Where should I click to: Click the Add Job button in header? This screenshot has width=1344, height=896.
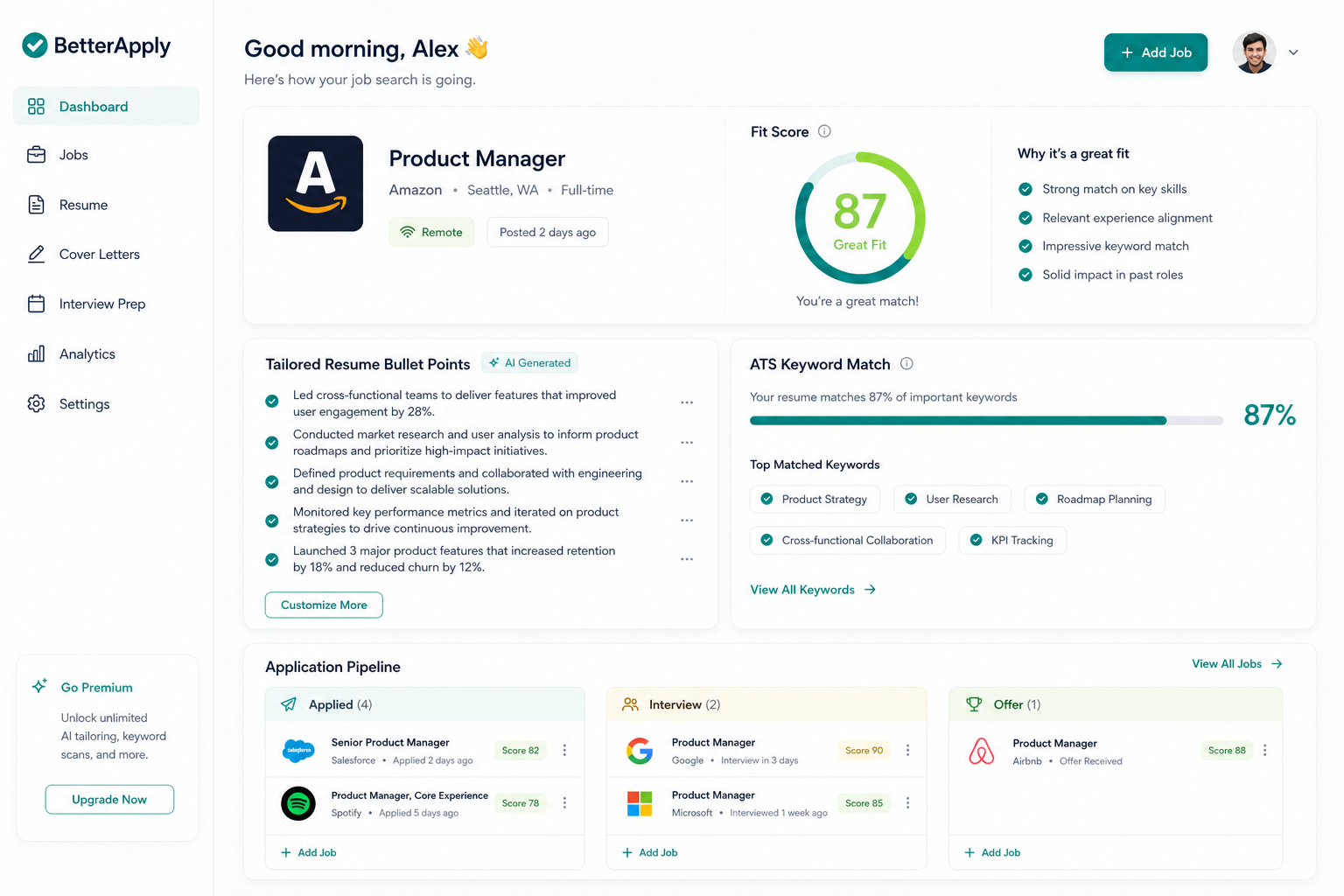[x=1155, y=52]
